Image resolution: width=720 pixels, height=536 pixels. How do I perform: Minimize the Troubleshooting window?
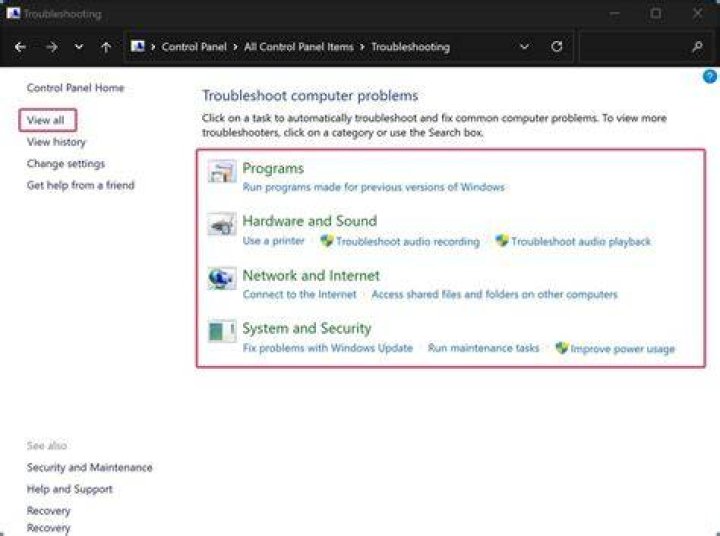point(614,14)
